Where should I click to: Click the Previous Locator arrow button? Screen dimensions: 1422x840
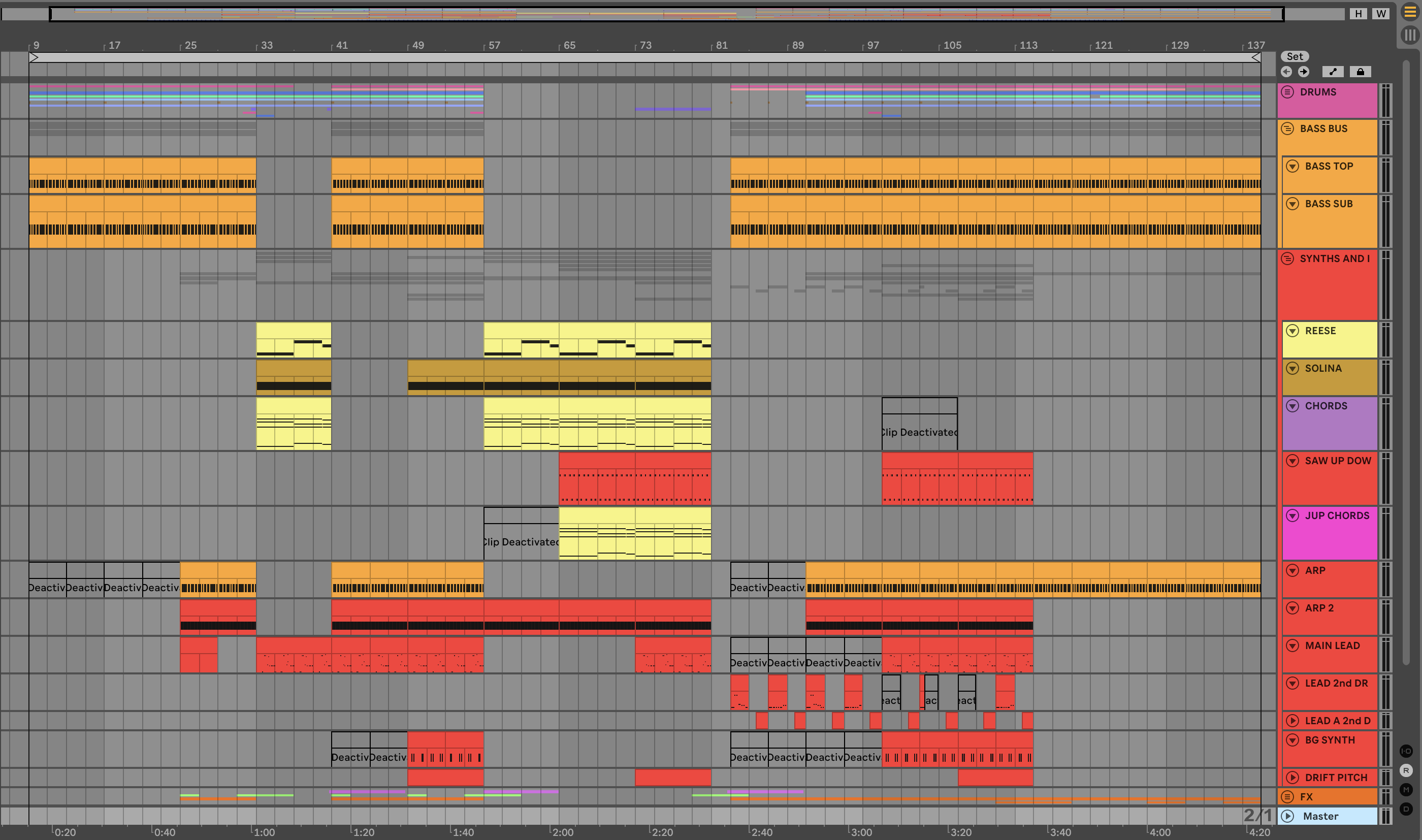pos(1286,71)
